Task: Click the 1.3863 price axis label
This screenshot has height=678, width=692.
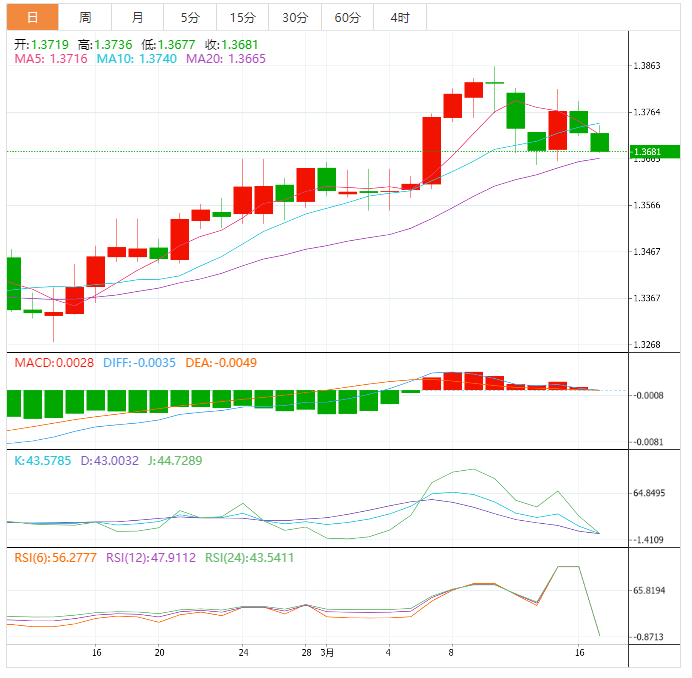Action: pos(647,66)
